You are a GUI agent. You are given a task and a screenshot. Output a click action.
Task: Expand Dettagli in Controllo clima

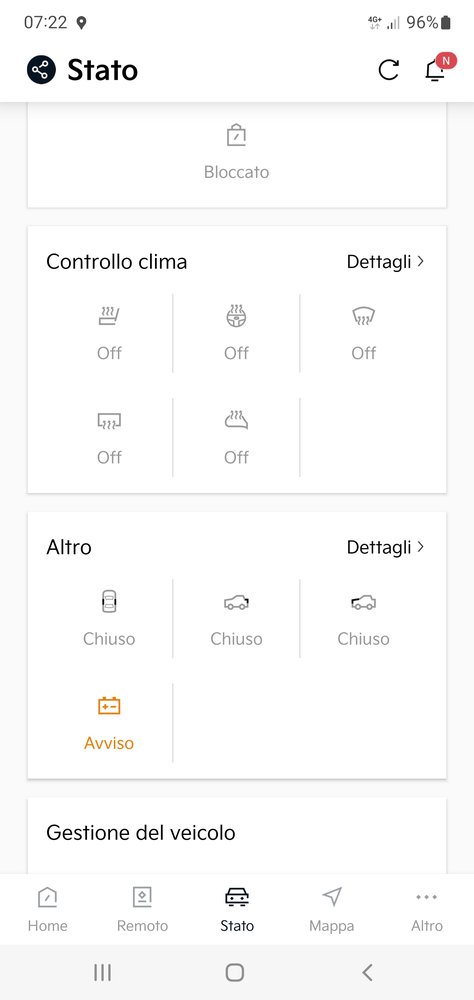[385, 261]
